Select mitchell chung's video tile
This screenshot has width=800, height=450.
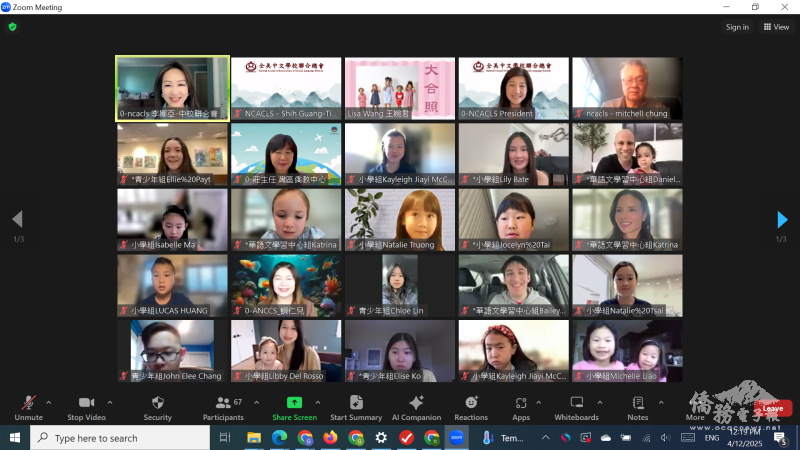tap(627, 88)
